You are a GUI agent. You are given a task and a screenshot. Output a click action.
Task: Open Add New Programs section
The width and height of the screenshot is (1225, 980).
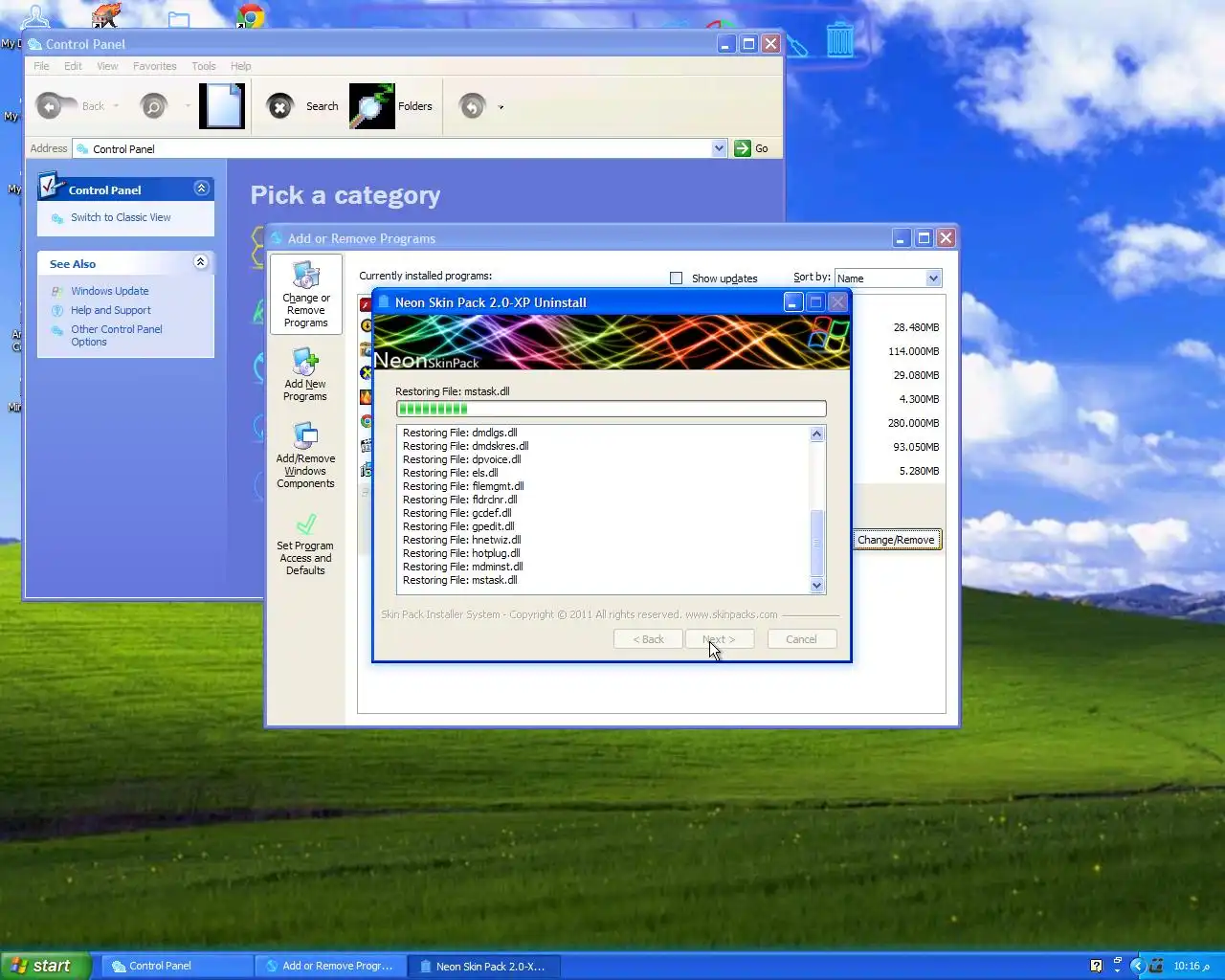tap(305, 374)
